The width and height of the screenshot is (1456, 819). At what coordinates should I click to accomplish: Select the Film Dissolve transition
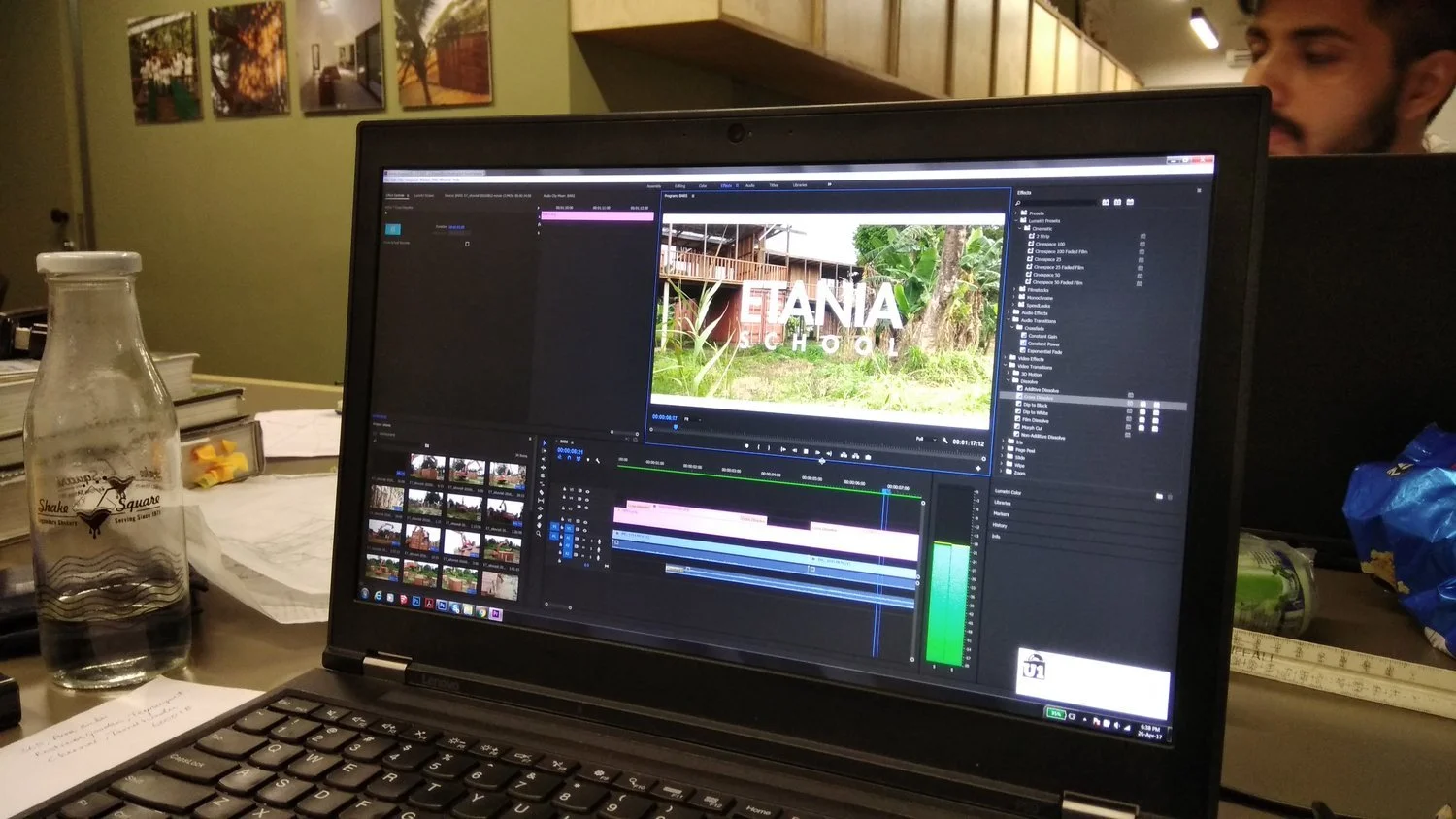click(x=1033, y=420)
